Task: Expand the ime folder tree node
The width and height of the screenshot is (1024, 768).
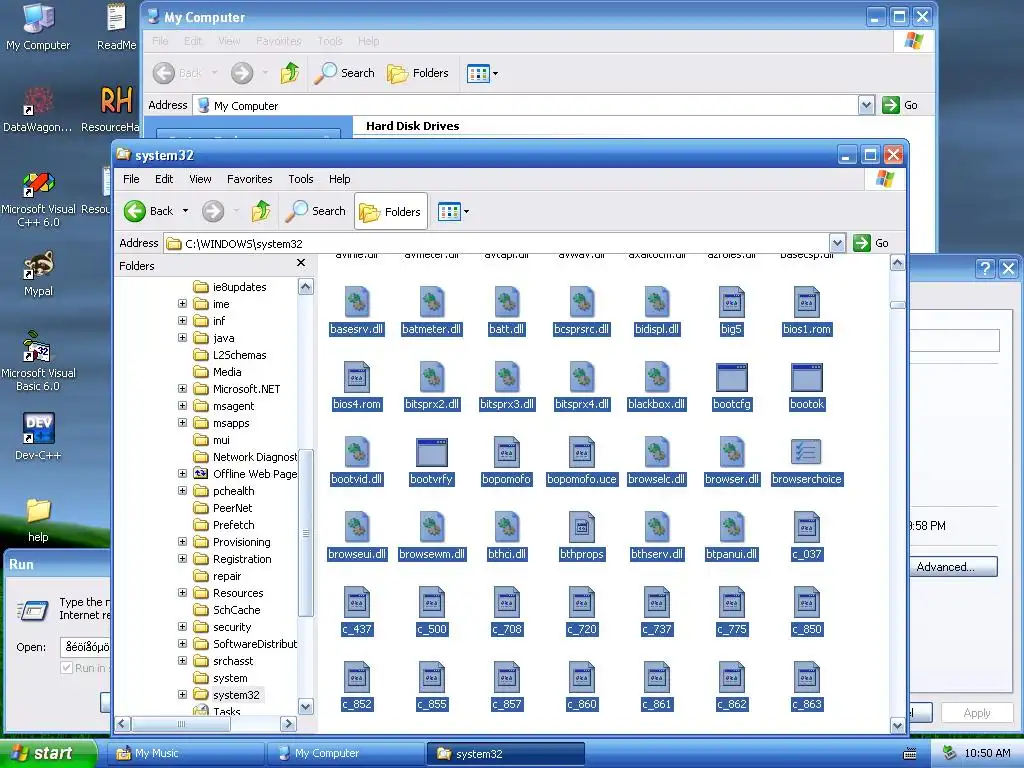Action: click(183, 304)
